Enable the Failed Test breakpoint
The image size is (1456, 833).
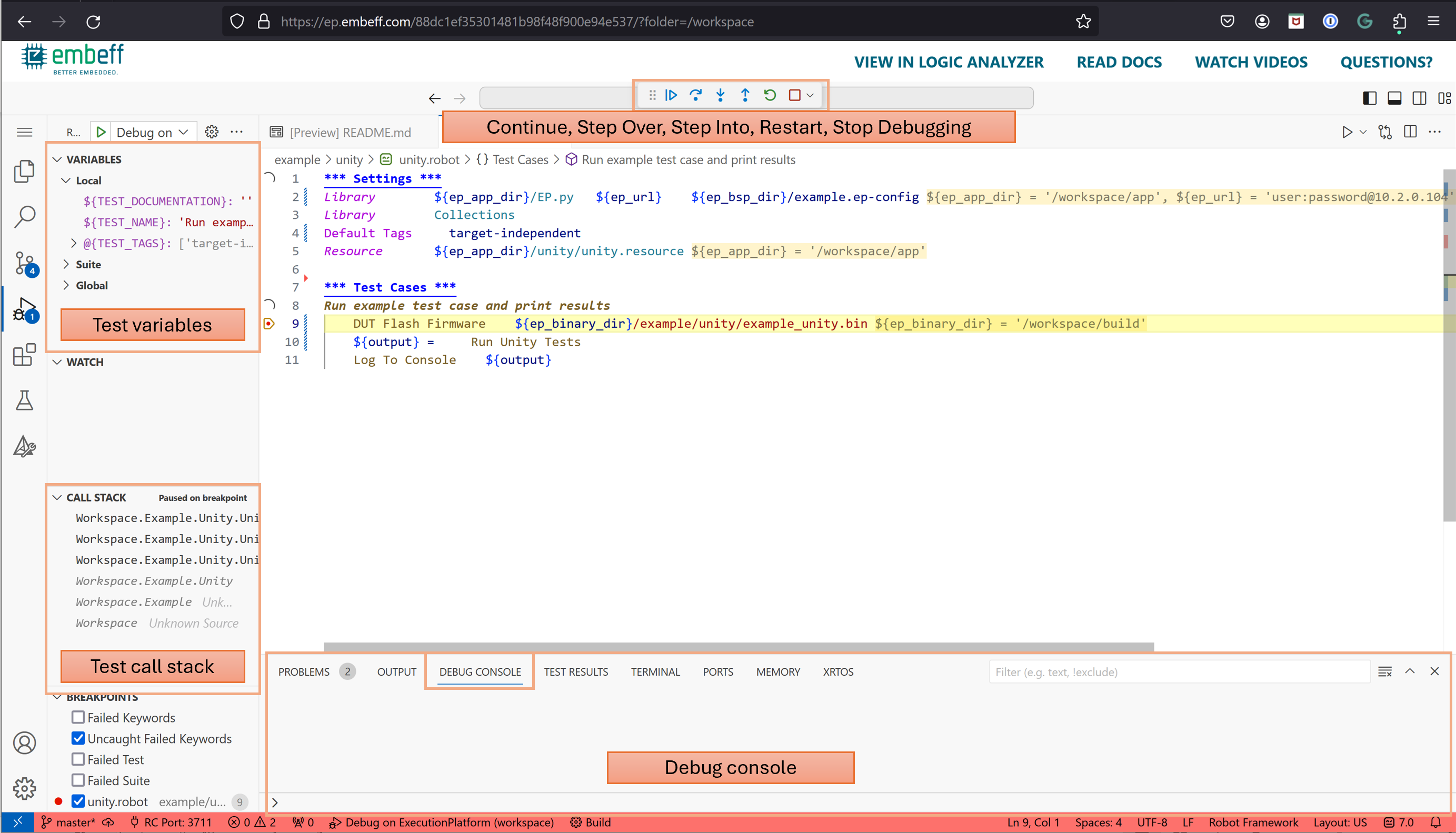coord(78,759)
